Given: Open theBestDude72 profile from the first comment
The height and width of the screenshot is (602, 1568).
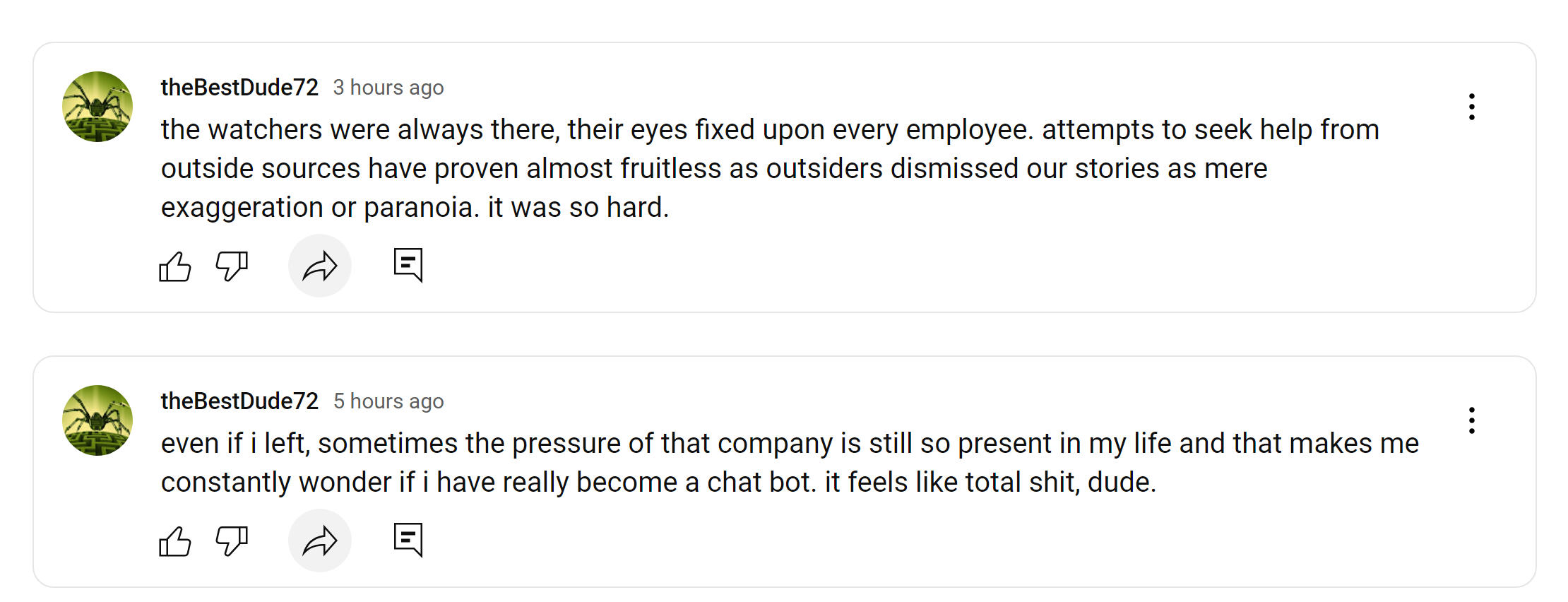Looking at the screenshot, I should click(x=239, y=87).
